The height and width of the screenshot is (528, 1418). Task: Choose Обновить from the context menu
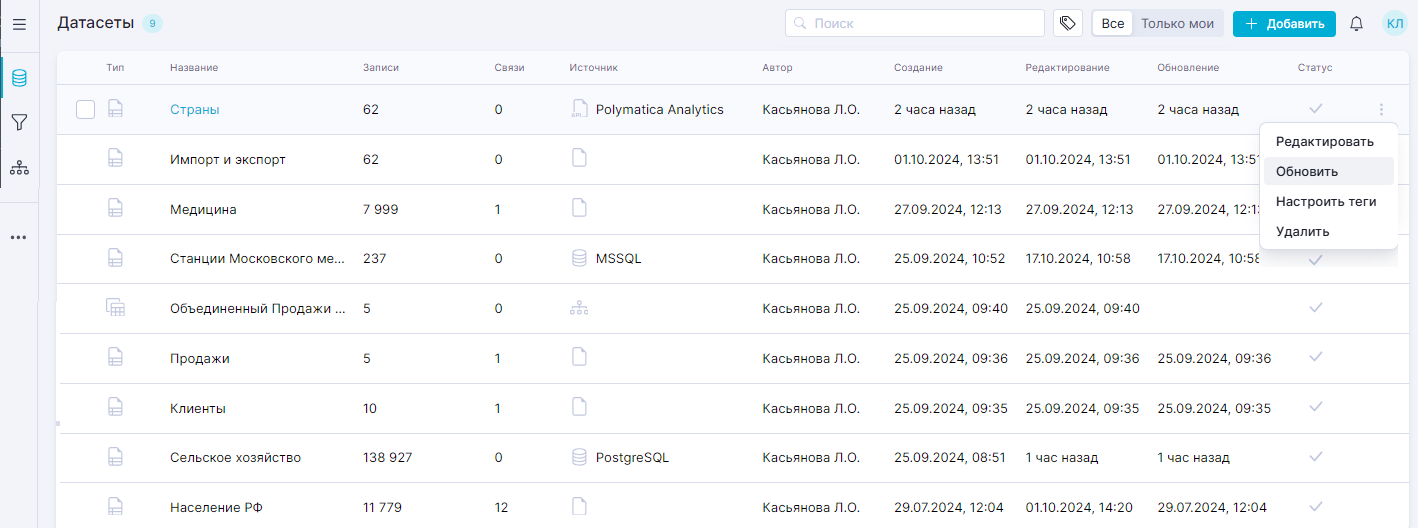point(1306,171)
